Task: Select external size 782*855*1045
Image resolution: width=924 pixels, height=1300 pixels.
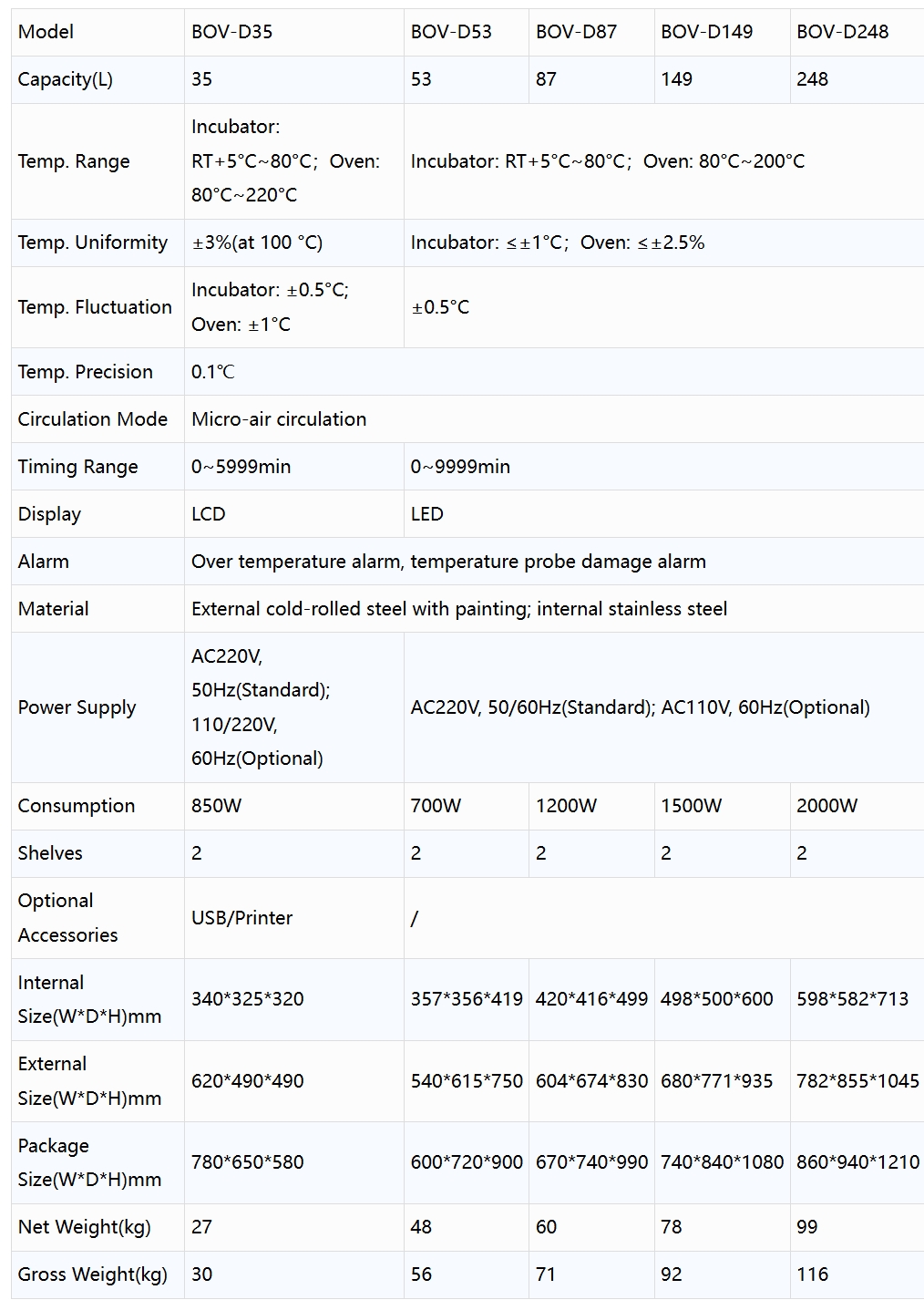Action: [858, 1081]
